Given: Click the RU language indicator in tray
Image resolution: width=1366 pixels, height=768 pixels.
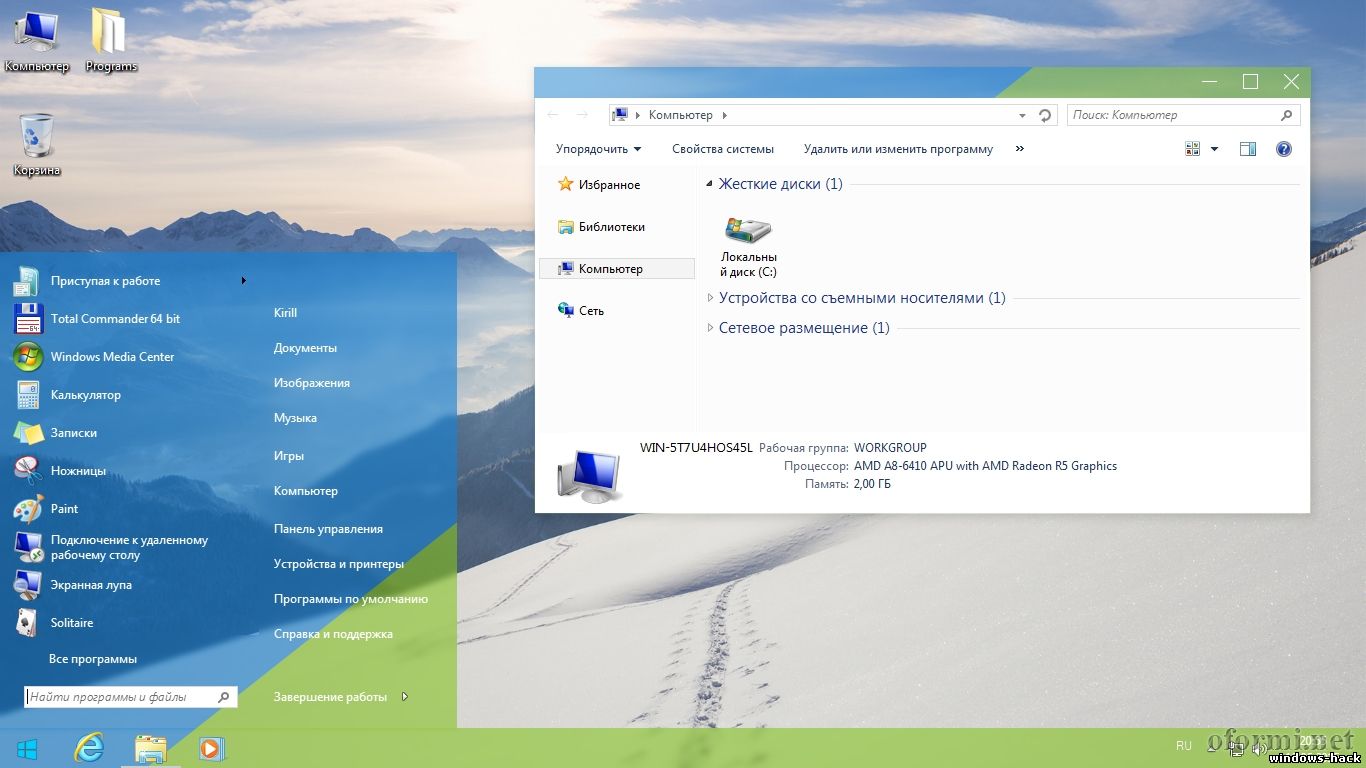Looking at the screenshot, I should point(1184,746).
